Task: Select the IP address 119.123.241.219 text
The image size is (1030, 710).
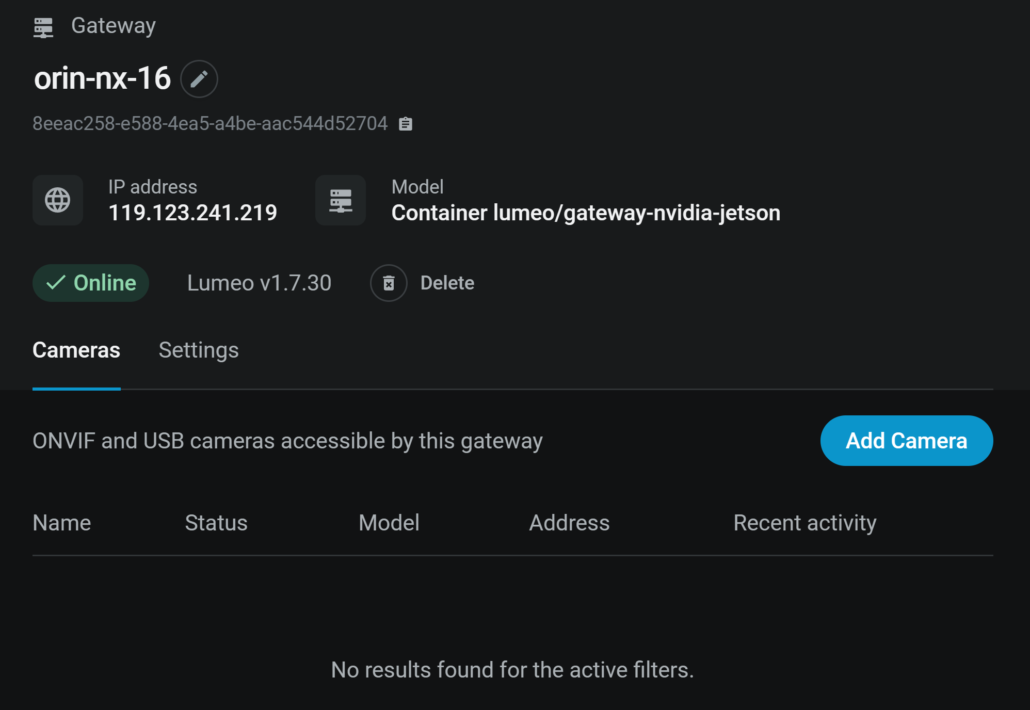Action: tap(193, 213)
